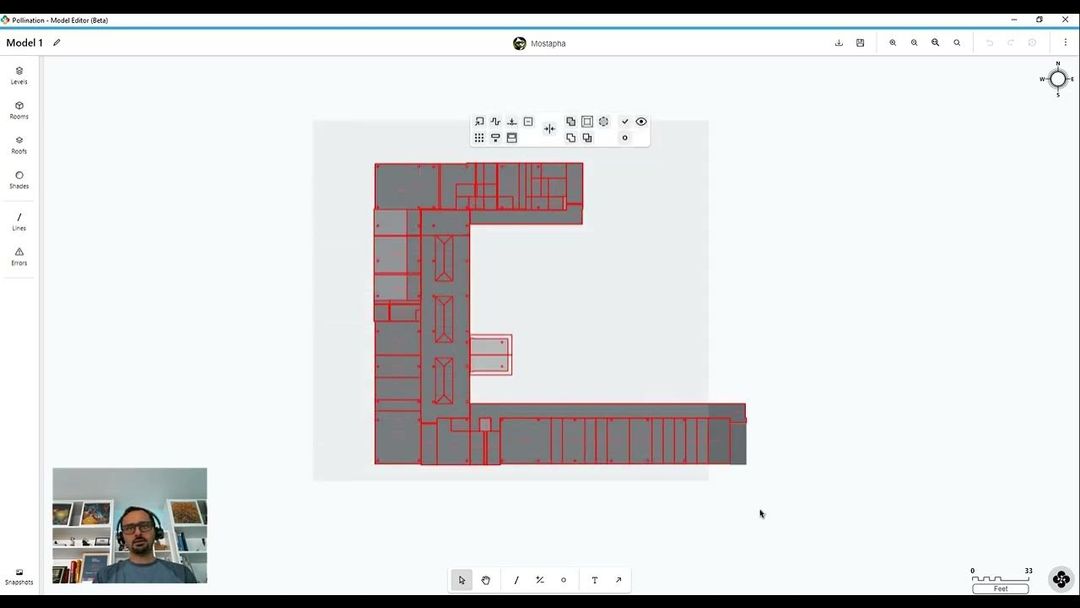
Task: Open the settings gear in the floating toolbar
Action: click(603, 120)
